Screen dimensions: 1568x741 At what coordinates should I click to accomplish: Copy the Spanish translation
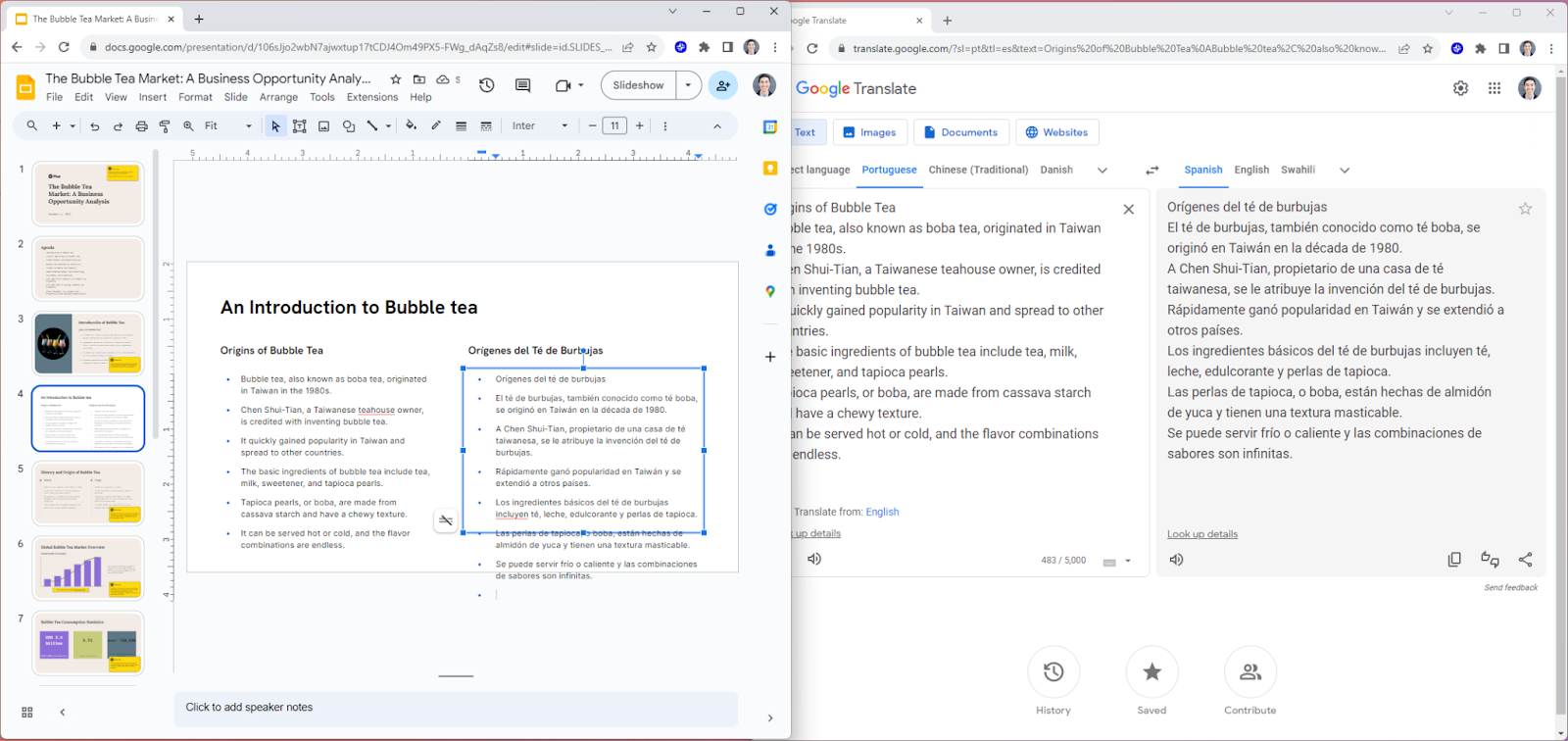tap(1454, 559)
